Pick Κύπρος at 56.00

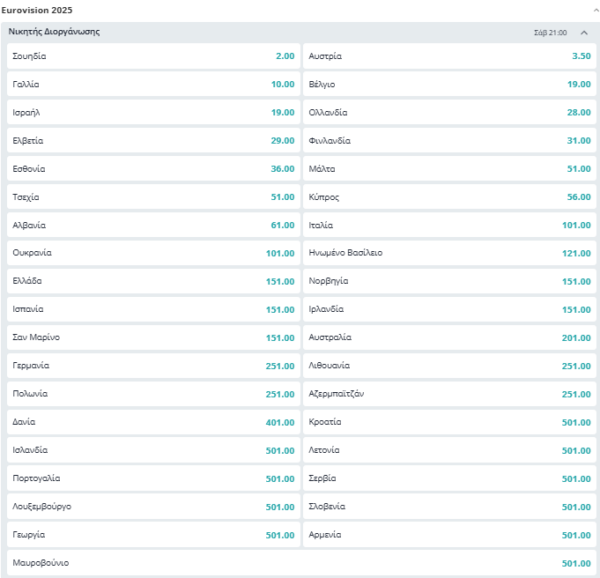(x=450, y=197)
